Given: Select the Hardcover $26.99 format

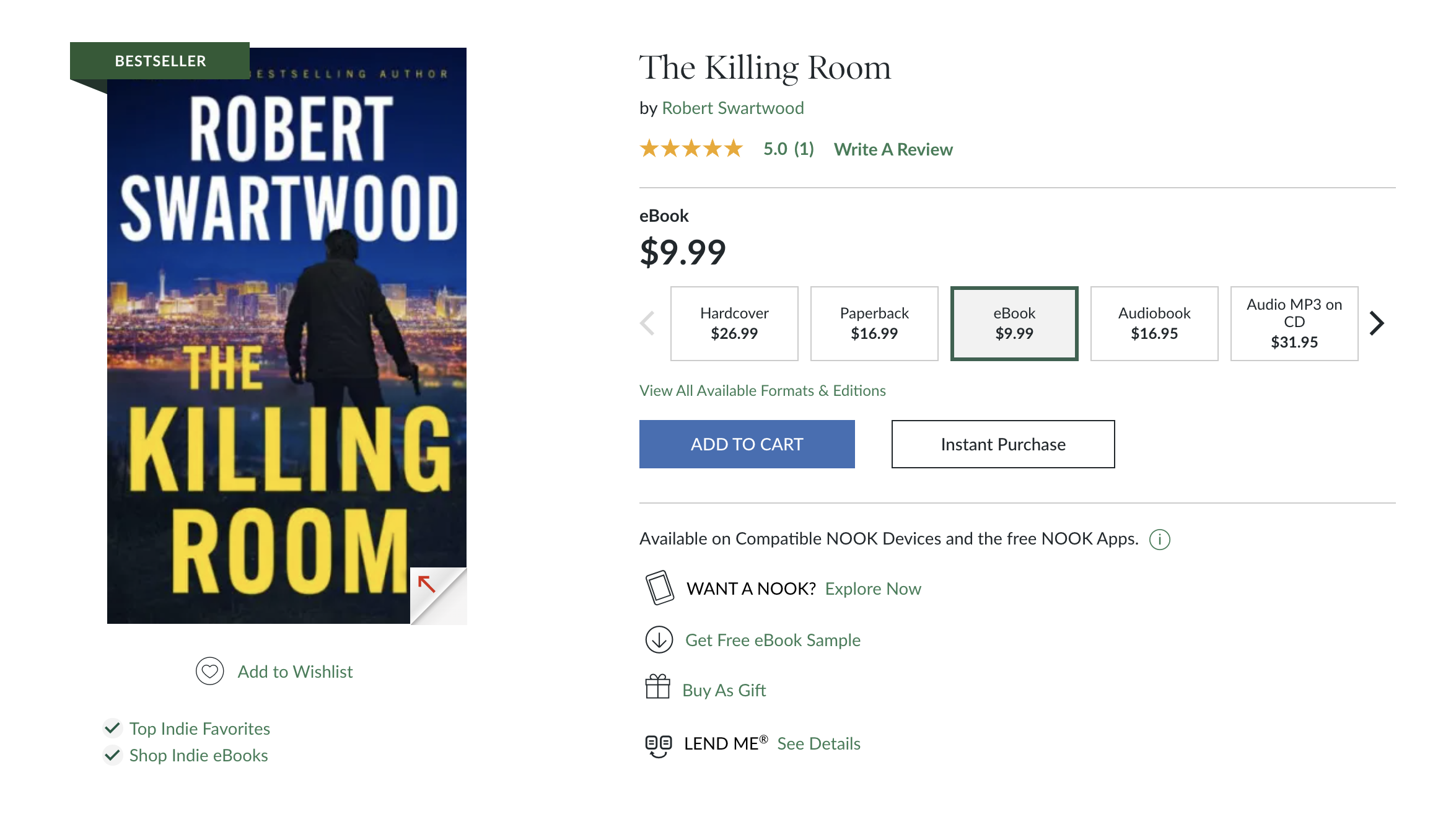Looking at the screenshot, I should tap(734, 323).
